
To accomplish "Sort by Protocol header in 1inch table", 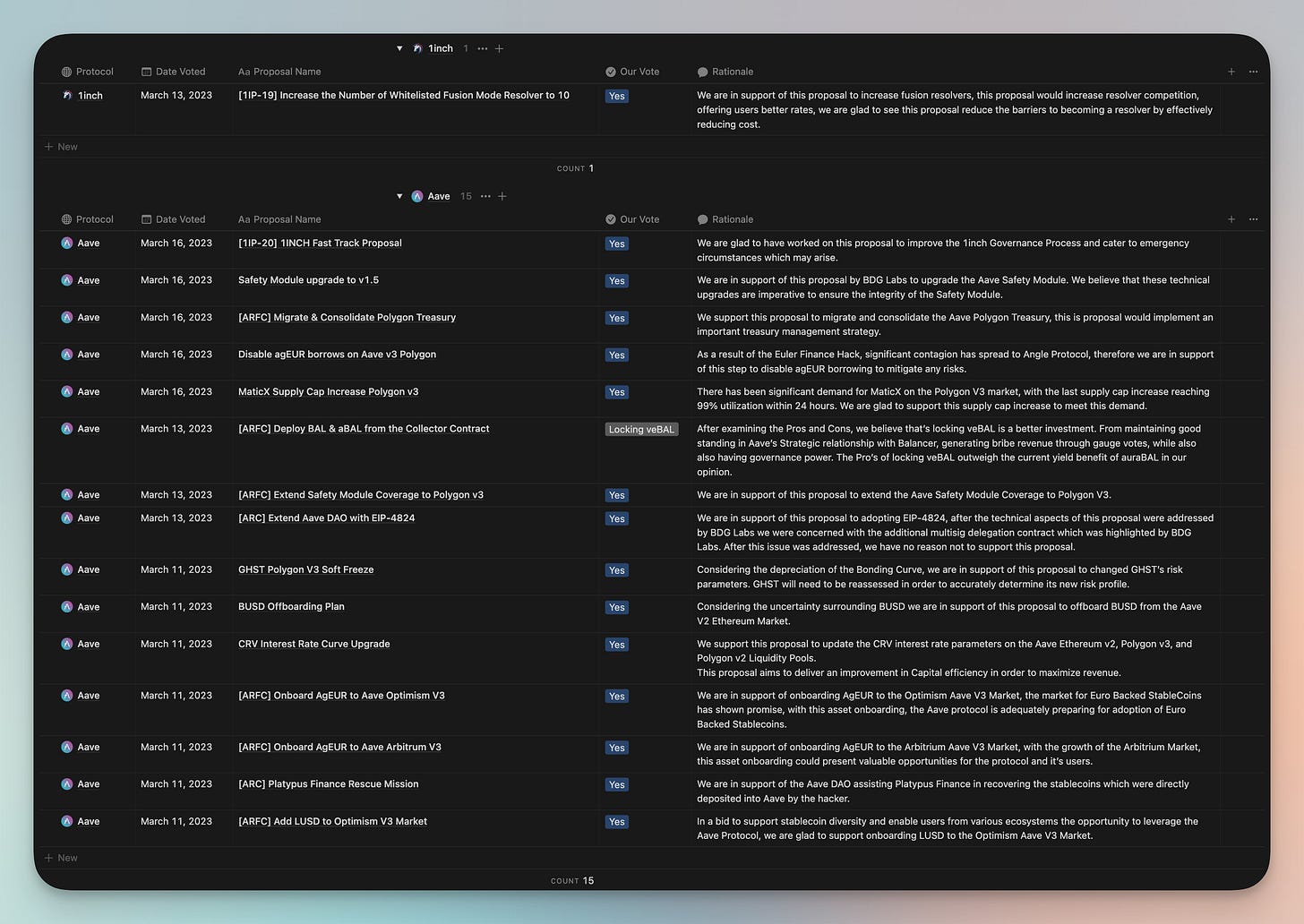I will point(88,72).
